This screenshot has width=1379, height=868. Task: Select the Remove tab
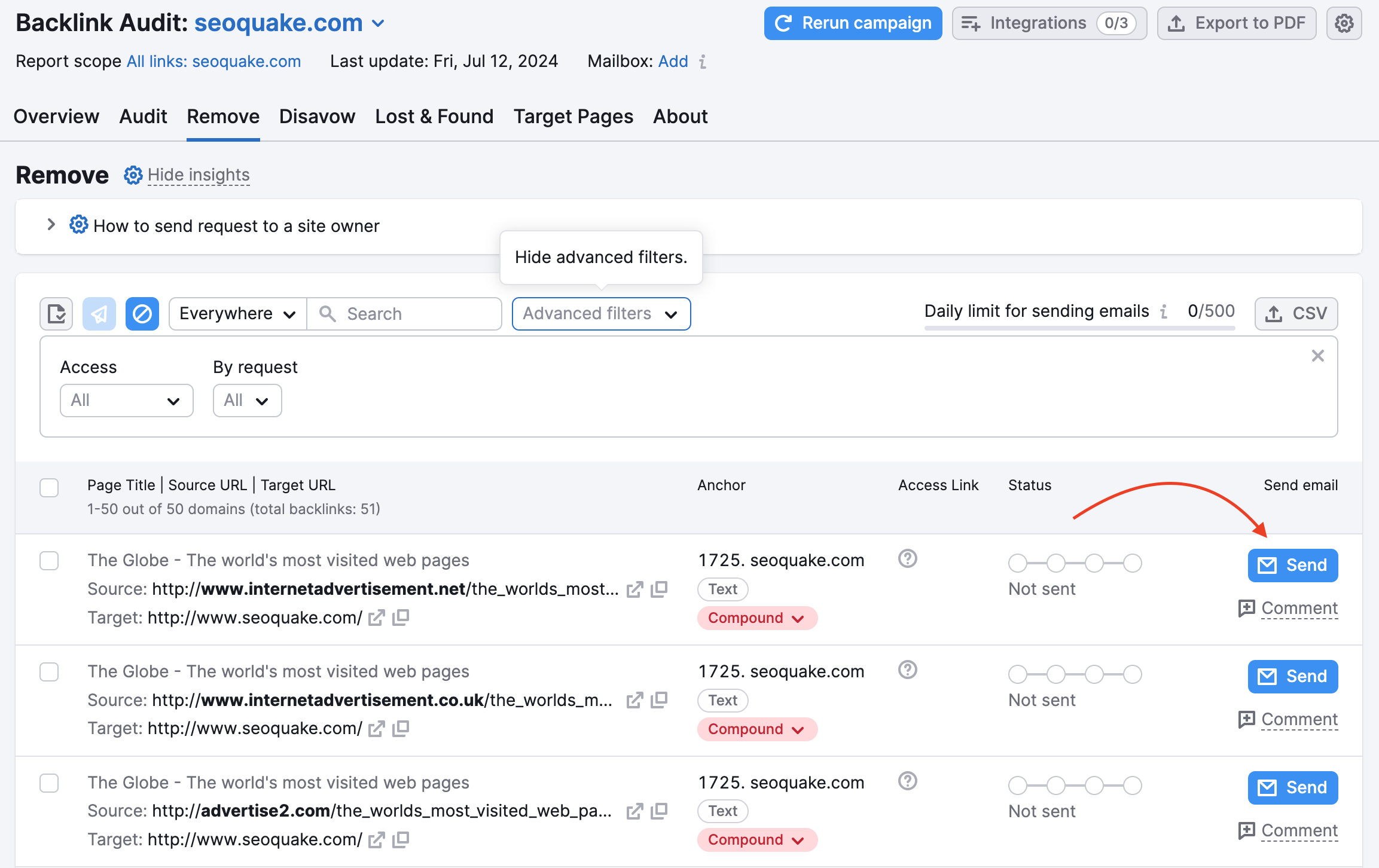pos(223,117)
